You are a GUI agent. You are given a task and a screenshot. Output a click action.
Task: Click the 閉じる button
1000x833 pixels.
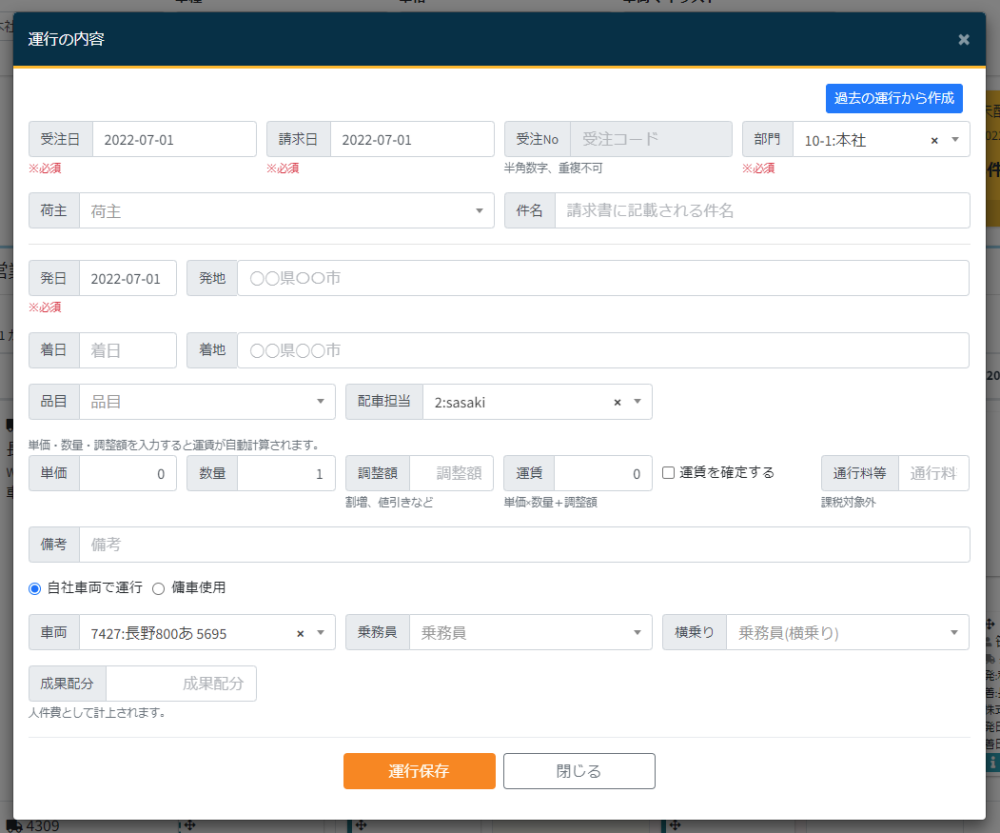[x=579, y=771]
